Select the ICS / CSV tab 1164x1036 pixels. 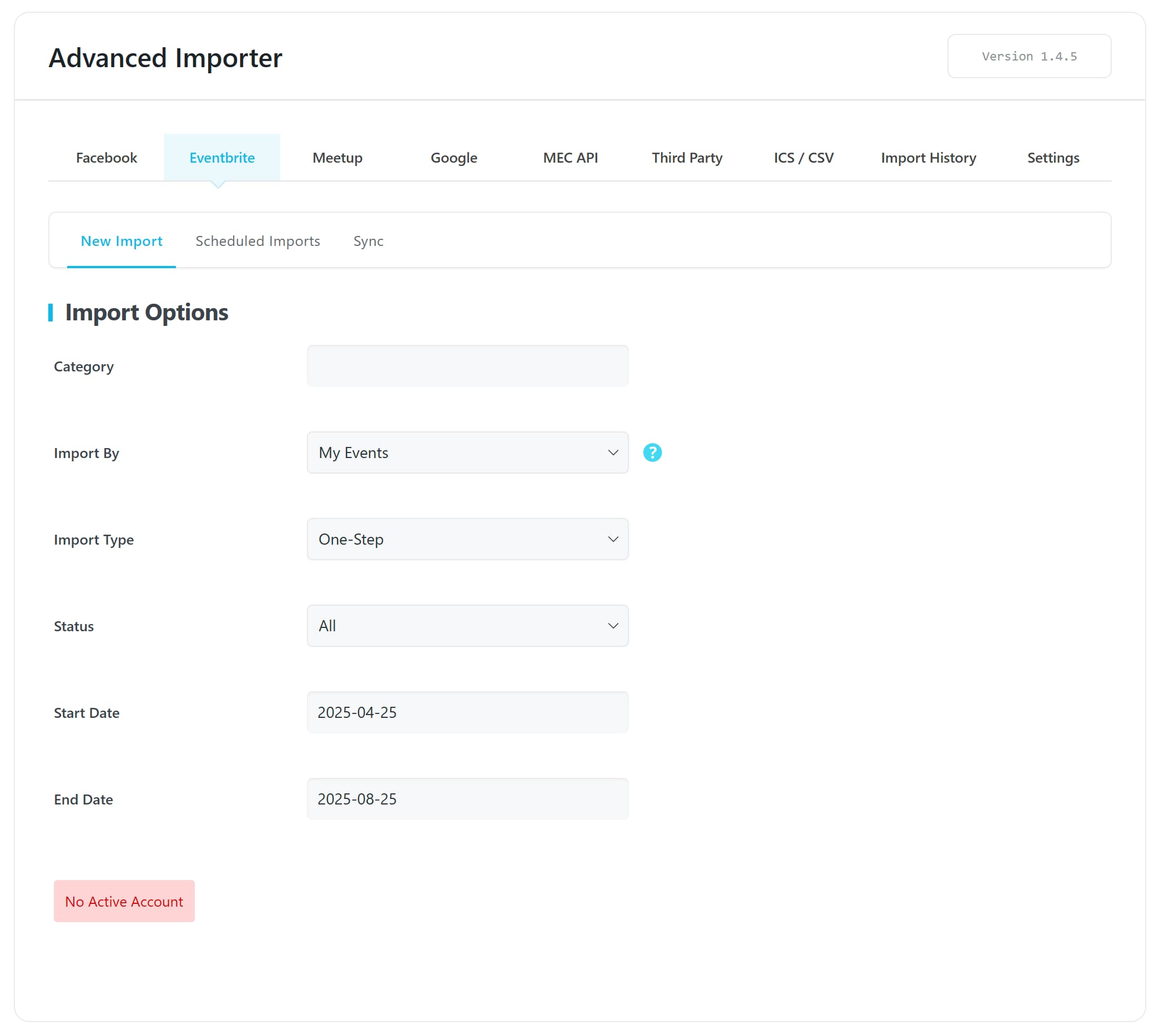coord(803,158)
